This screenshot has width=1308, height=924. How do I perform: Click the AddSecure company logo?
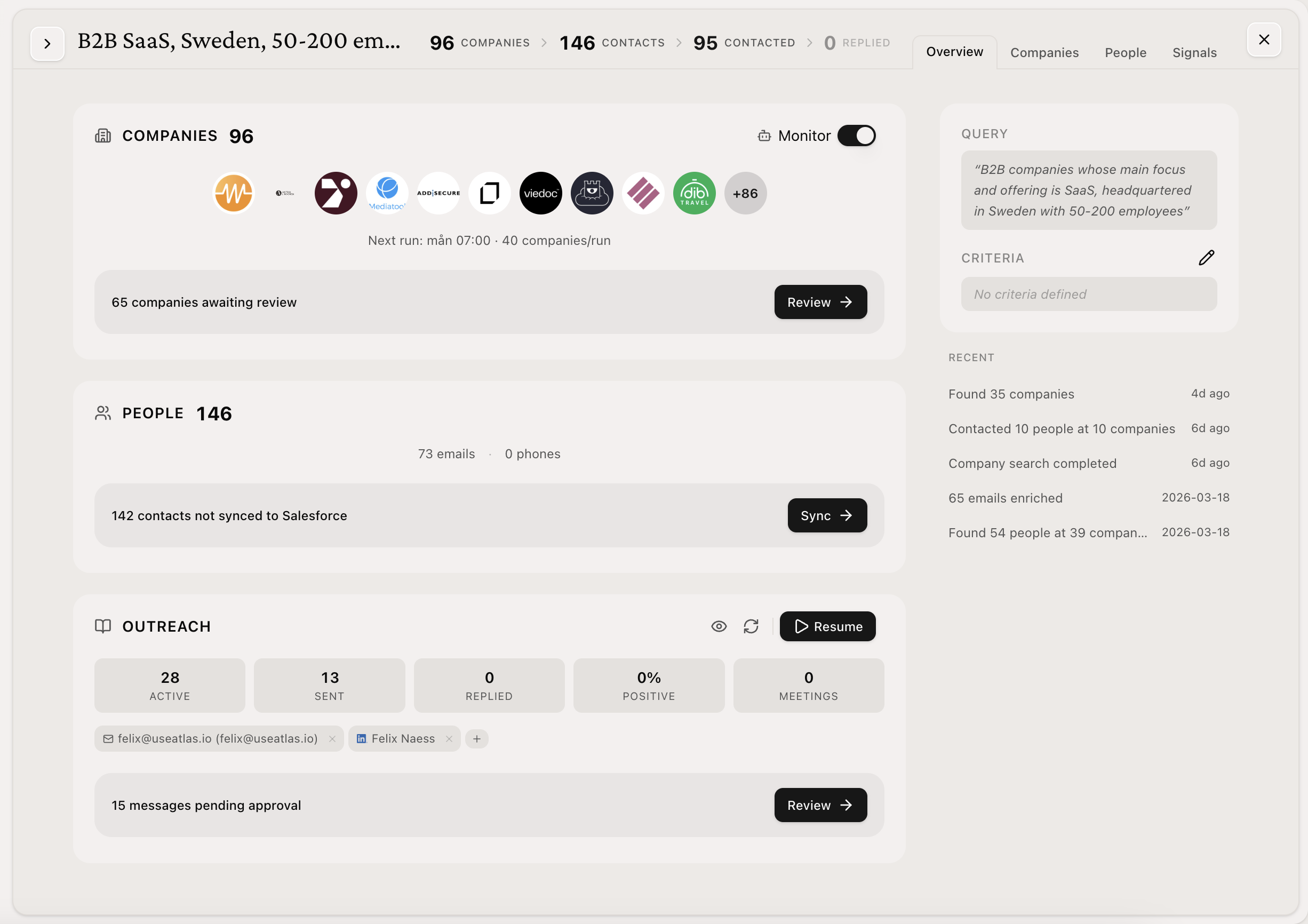[x=438, y=193]
